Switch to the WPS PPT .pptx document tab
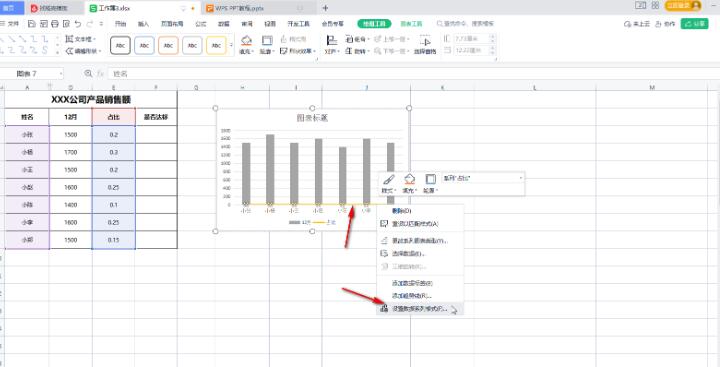 [x=259, y=8]
